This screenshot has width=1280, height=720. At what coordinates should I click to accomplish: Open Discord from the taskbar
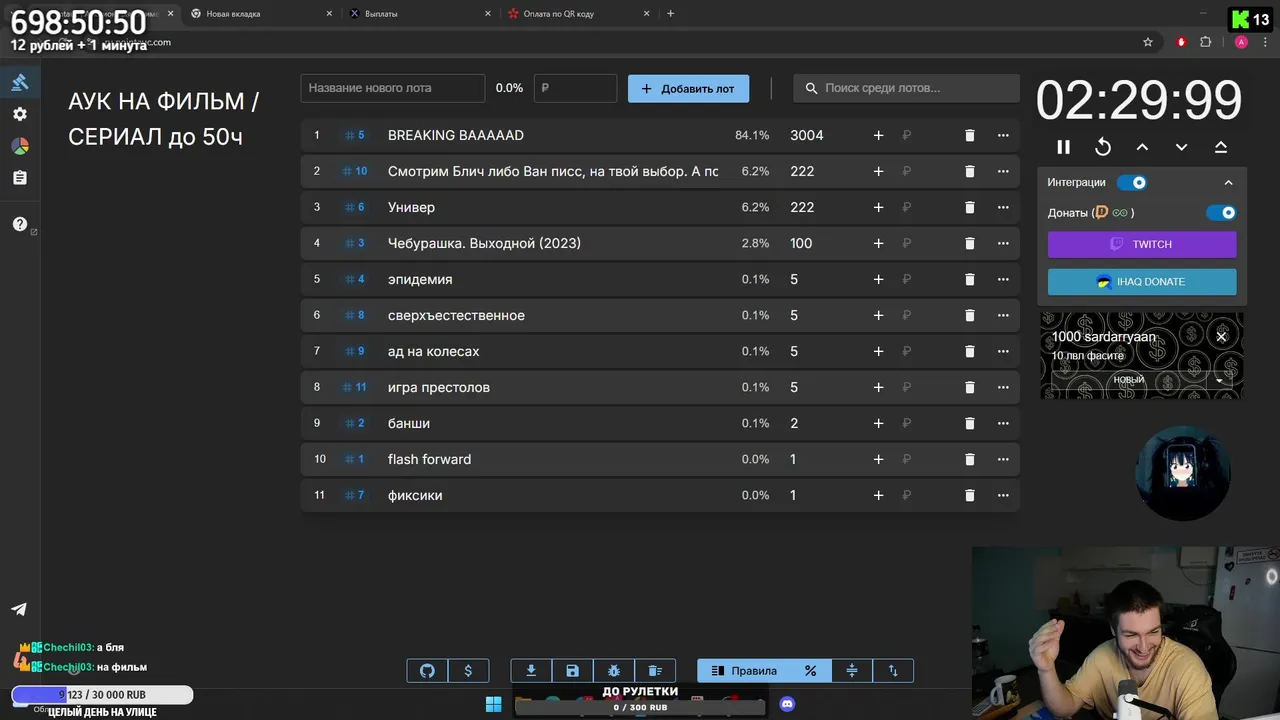787,704
